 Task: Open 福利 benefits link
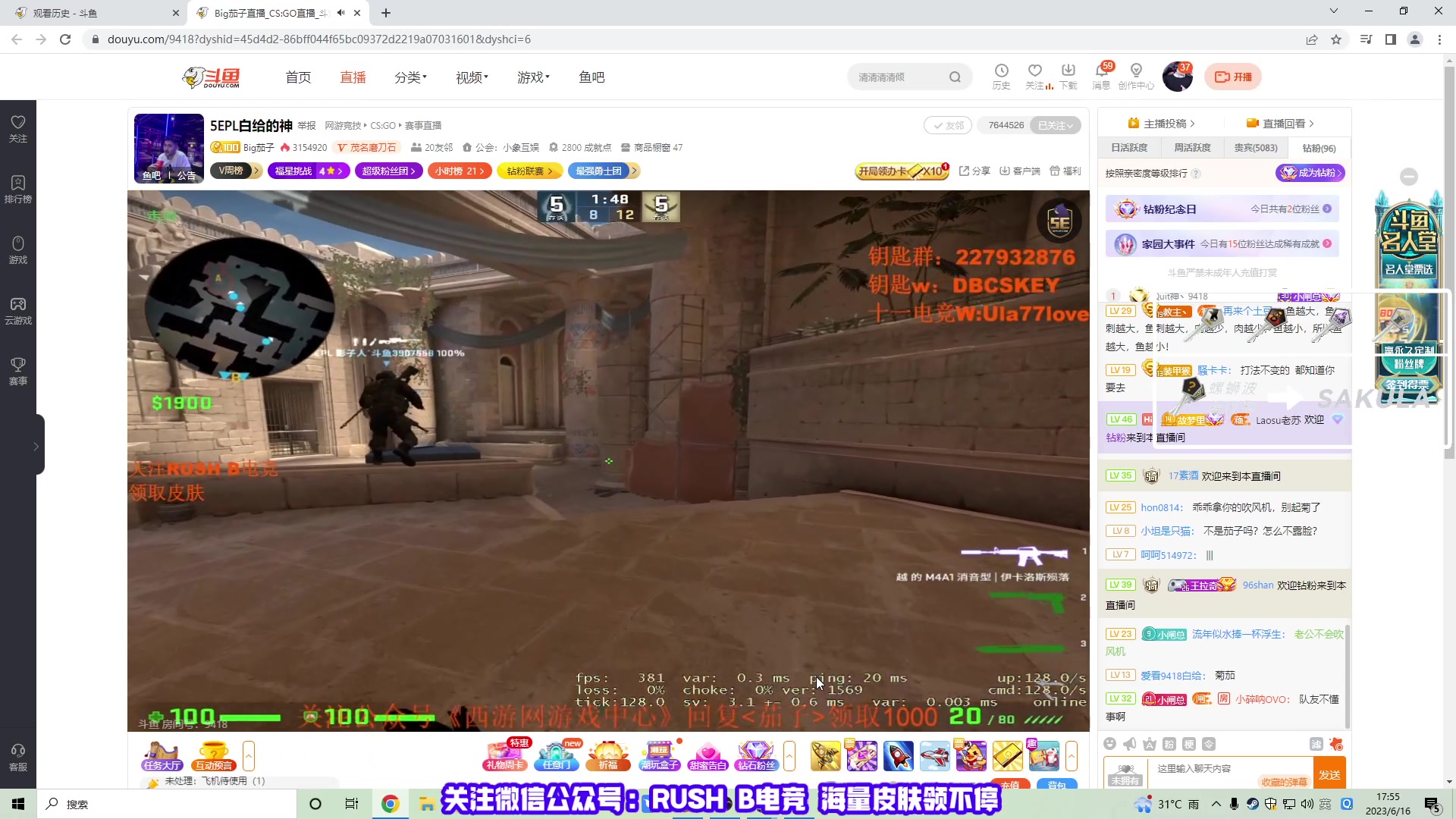pyautogui.click(x=1065, y=171)
